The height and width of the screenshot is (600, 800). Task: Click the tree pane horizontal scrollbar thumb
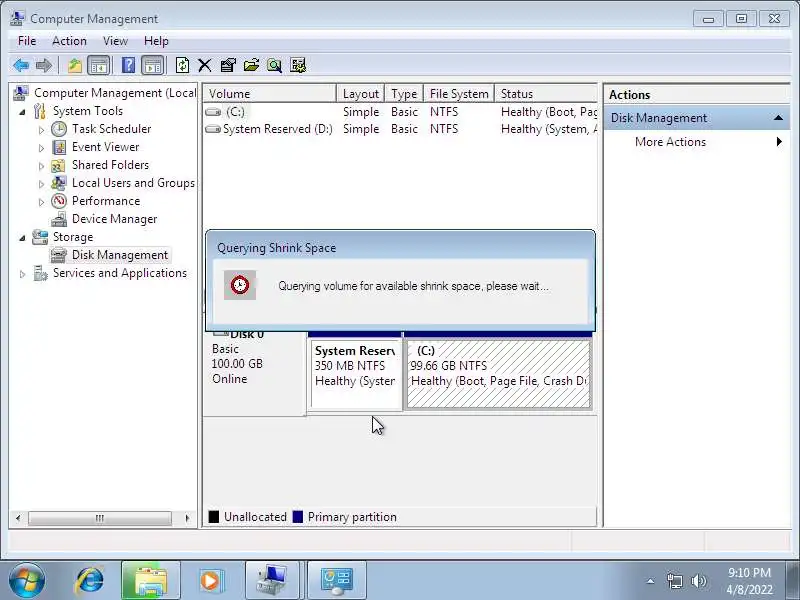(100, 518)
